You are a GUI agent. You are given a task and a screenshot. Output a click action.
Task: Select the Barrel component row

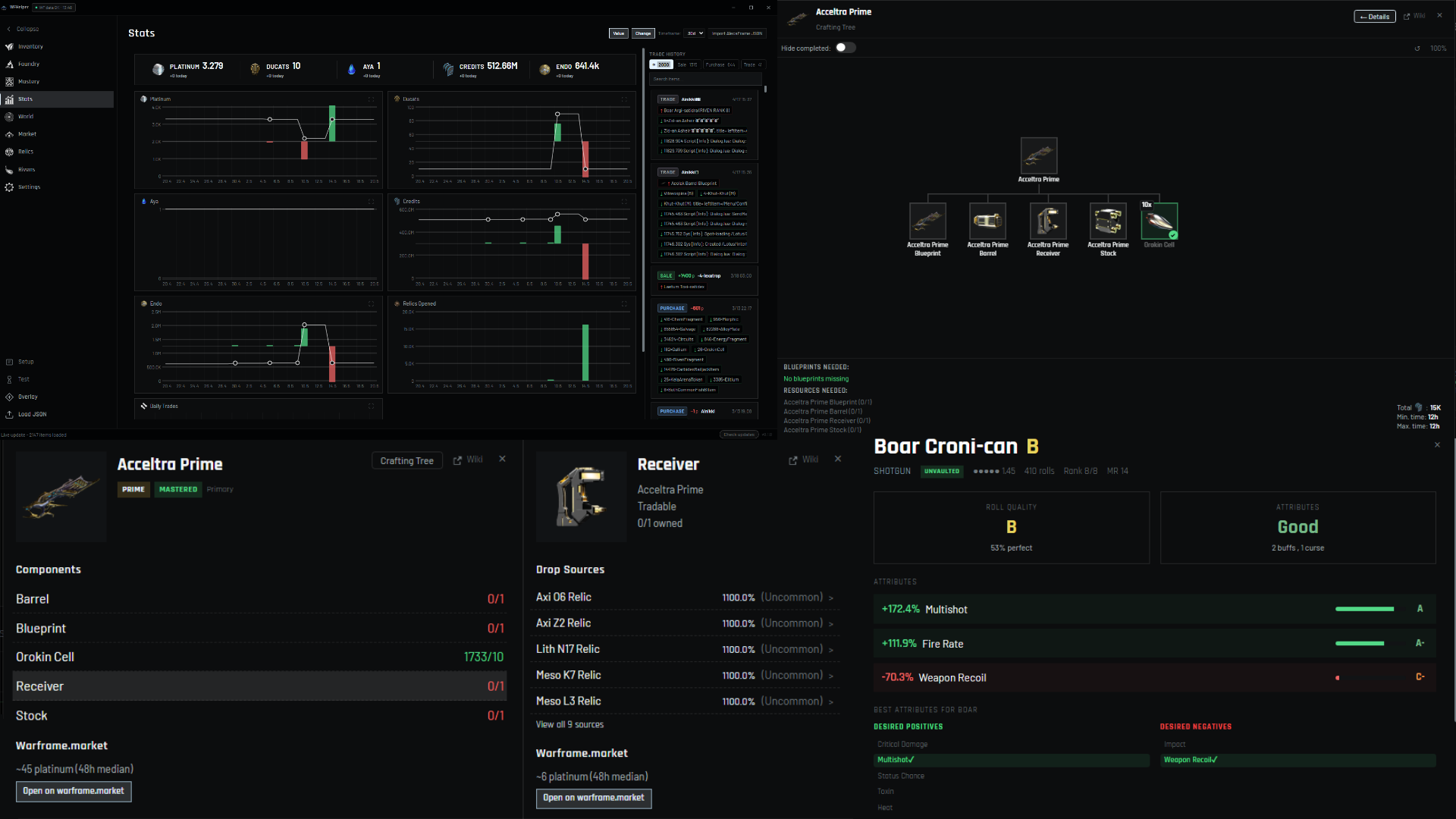[x=259, y=599]
